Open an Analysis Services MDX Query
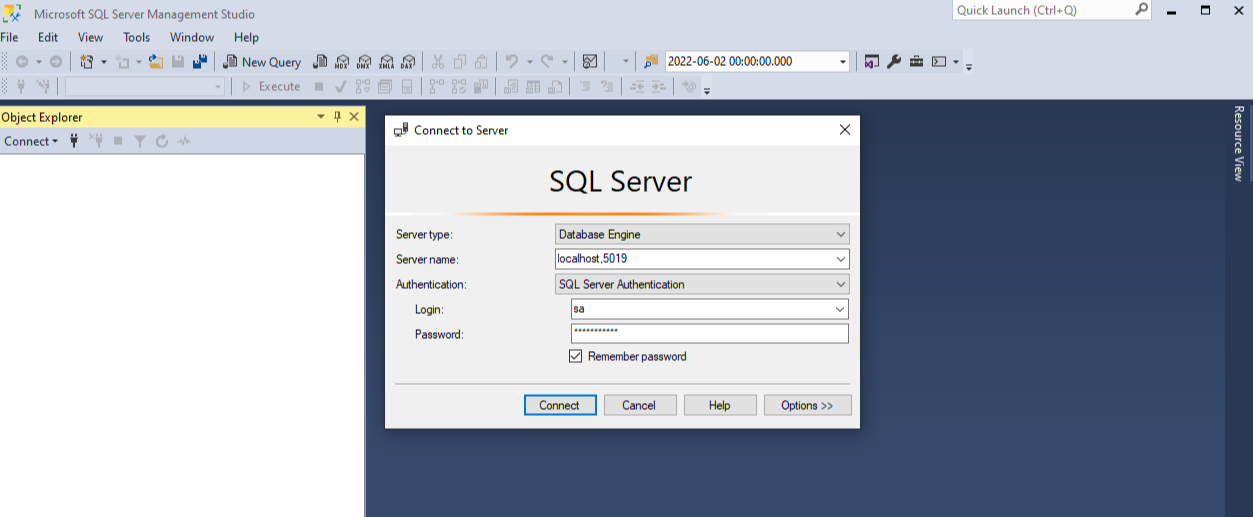 [x=343, y=62]
